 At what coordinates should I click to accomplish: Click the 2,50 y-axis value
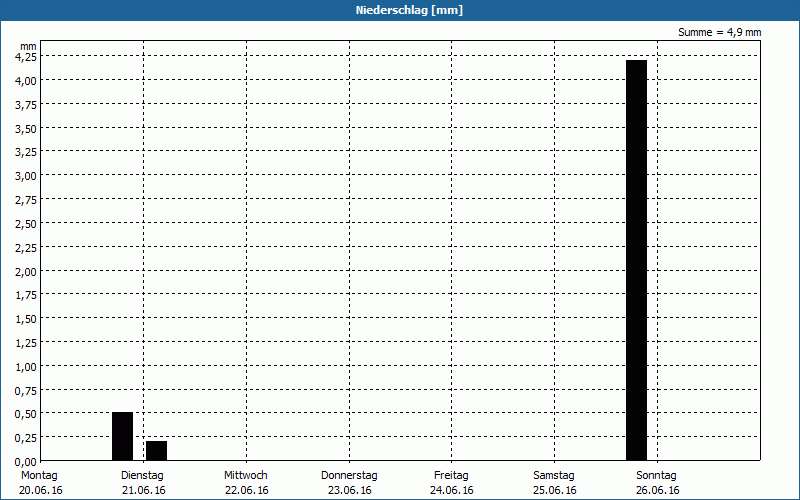click(26, 223)
